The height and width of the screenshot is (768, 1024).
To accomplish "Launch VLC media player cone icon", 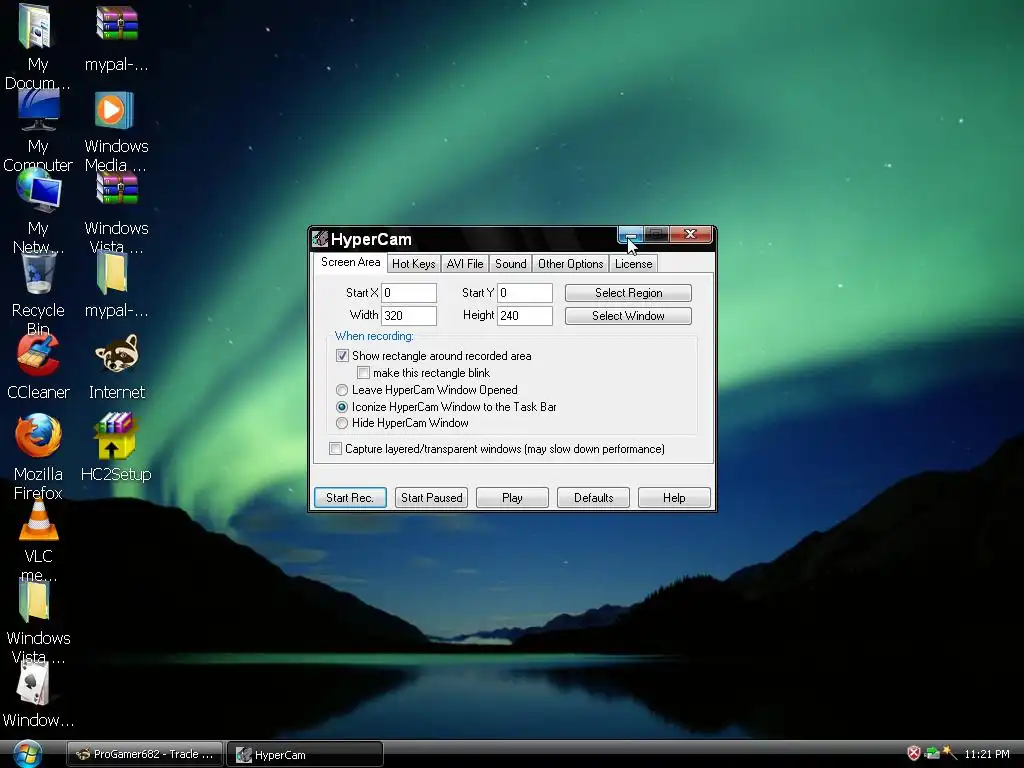I will 39,520.
